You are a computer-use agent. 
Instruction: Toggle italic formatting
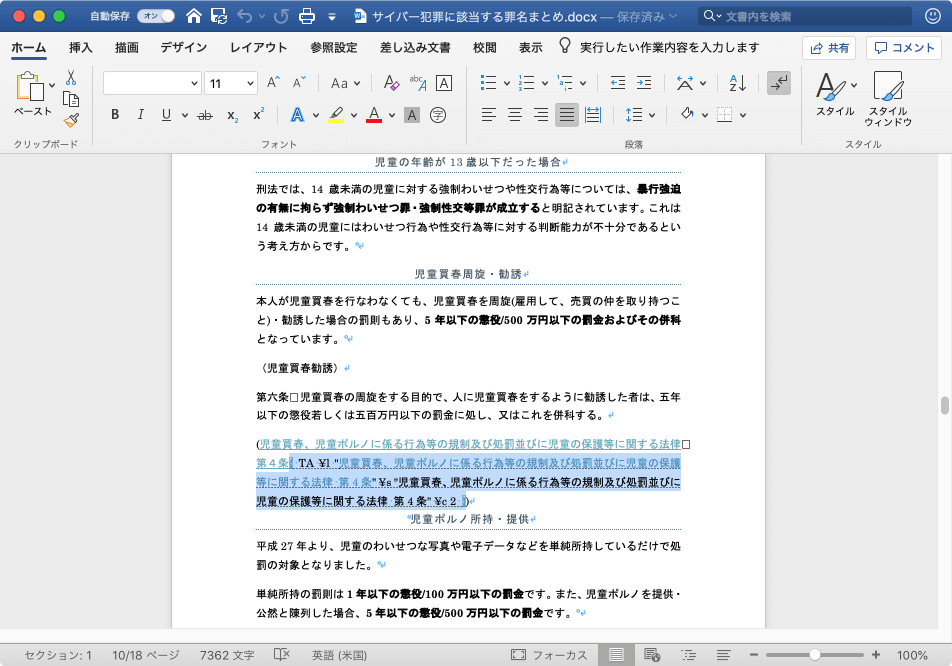coord(140,115)
